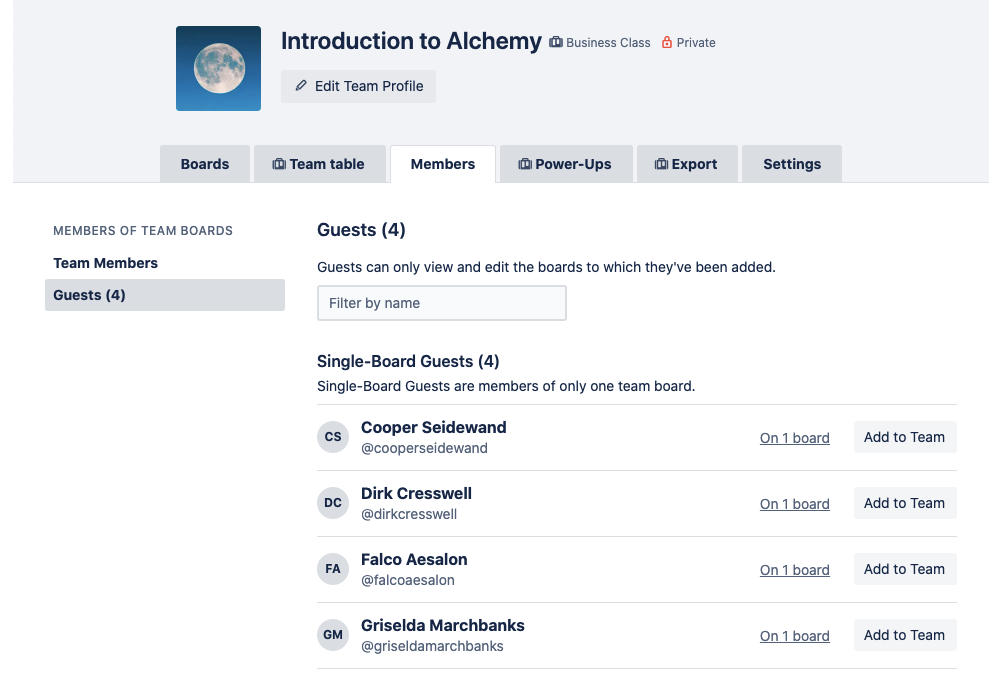Click the pencil icon on Edit Team Profile
The height and width of the screenshot is (694, 989).
click(301, 86)
